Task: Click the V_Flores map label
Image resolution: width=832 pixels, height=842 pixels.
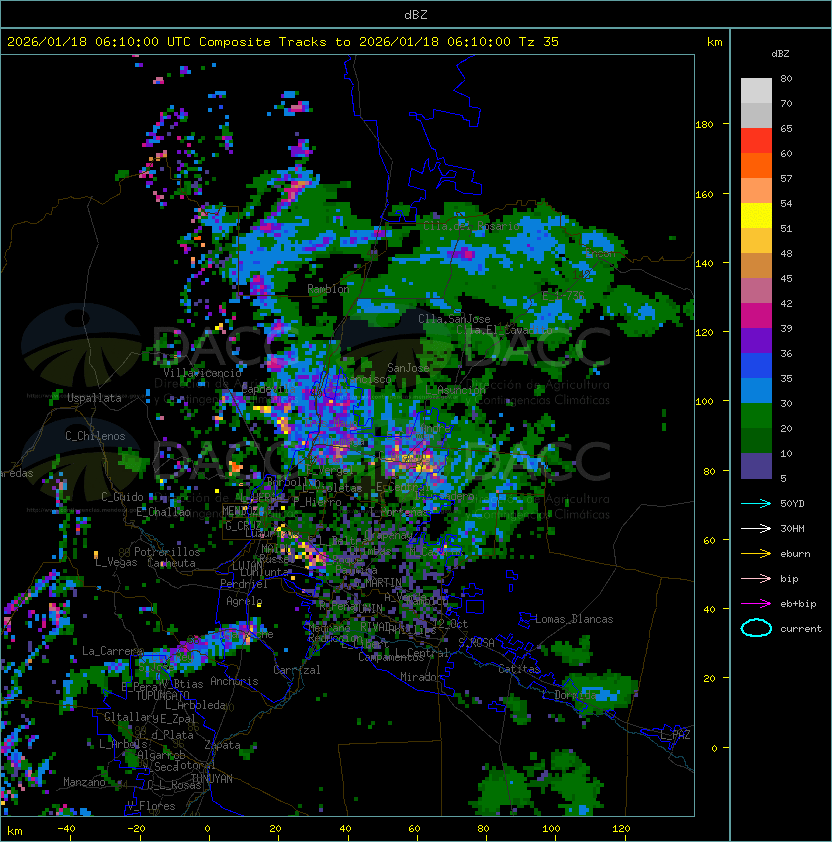Action: pyautogui.click(x=151, y=806)
